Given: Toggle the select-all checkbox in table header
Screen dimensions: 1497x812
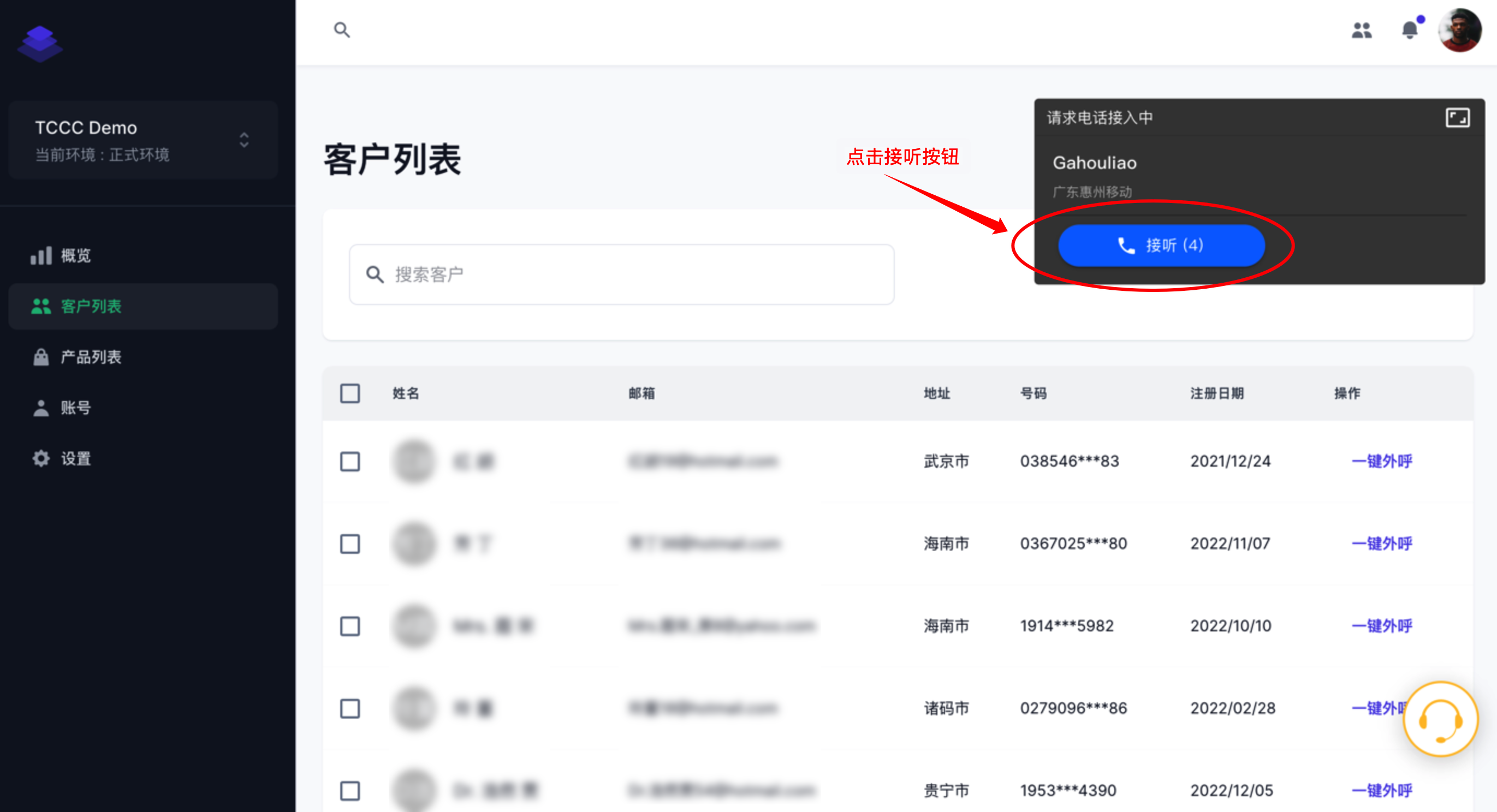Looking at the screenshot, I should (350, 393).
